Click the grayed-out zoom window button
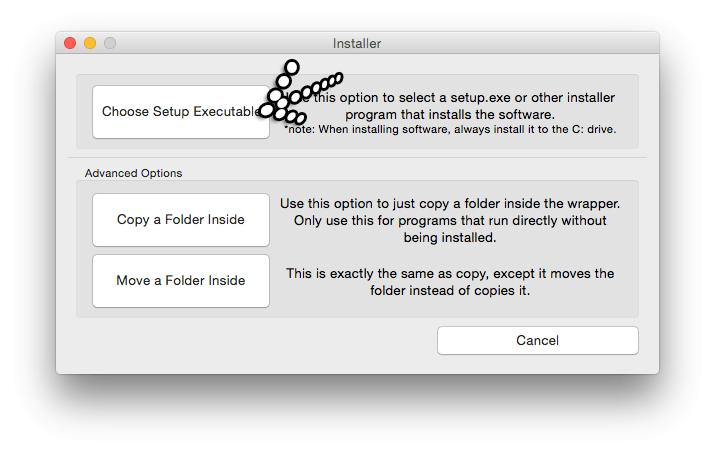The height and width of the screenshot is (454, 715). click(x=110, y=43)
